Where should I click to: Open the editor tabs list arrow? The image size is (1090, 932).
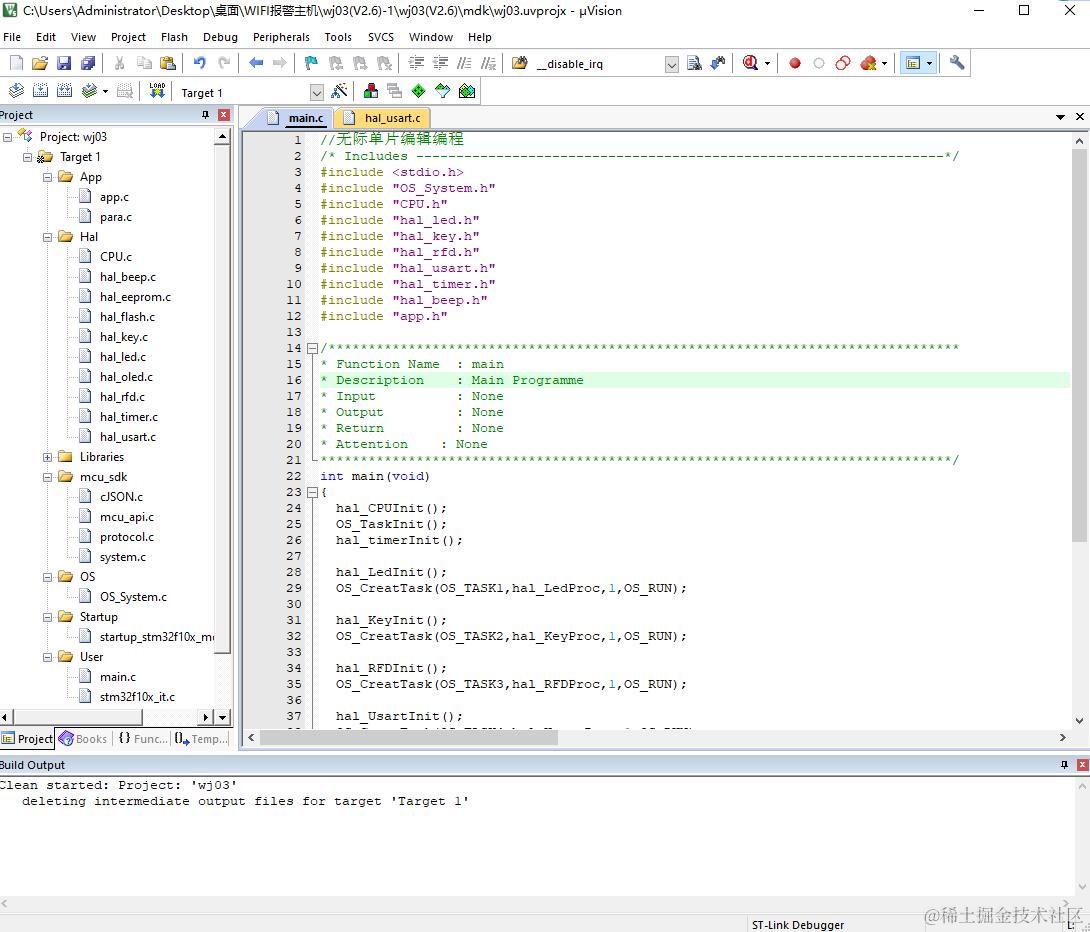(x=1060, y=117)
